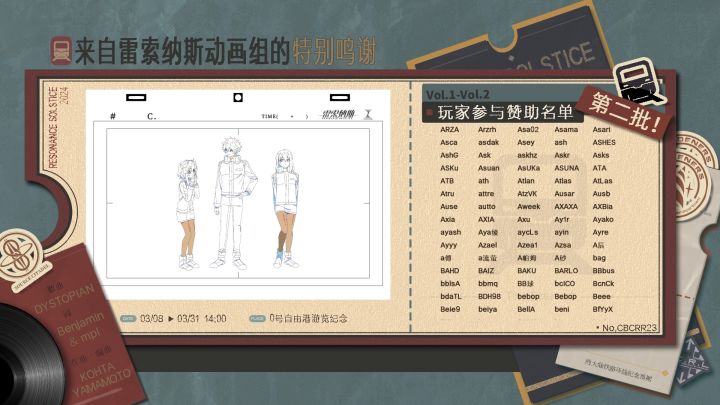This screenshot has width=720, height=405.
Task: Select the name asdak
Action: [488, 142]
